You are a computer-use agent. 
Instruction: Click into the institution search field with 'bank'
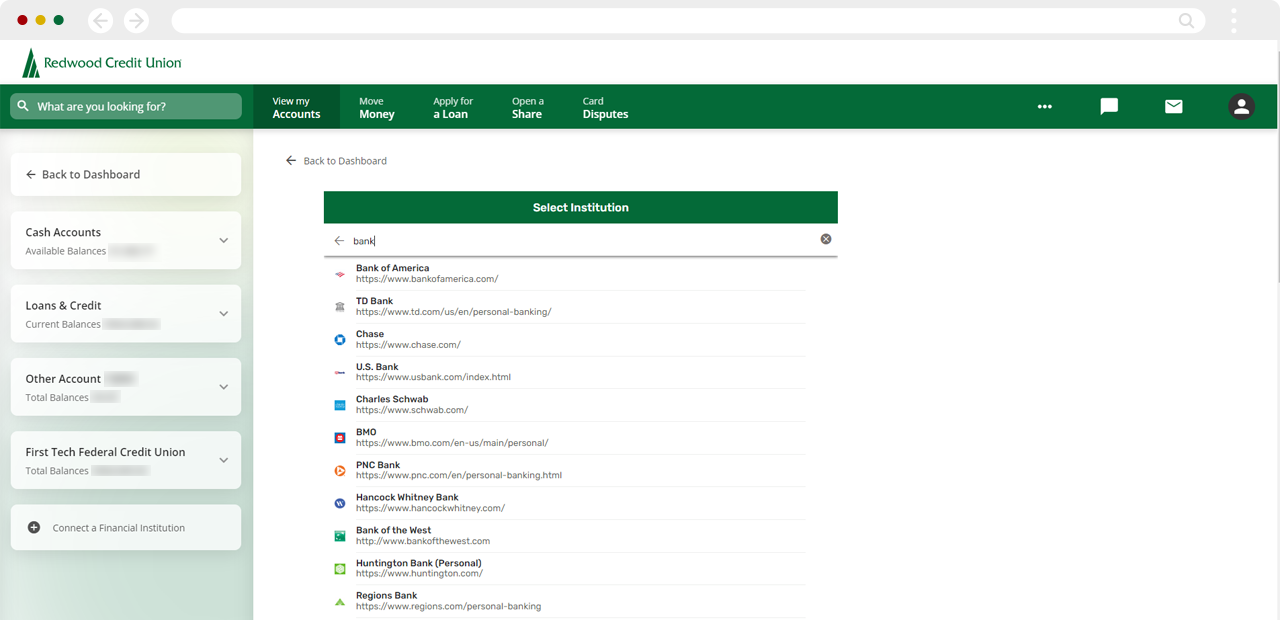(581, 240)
